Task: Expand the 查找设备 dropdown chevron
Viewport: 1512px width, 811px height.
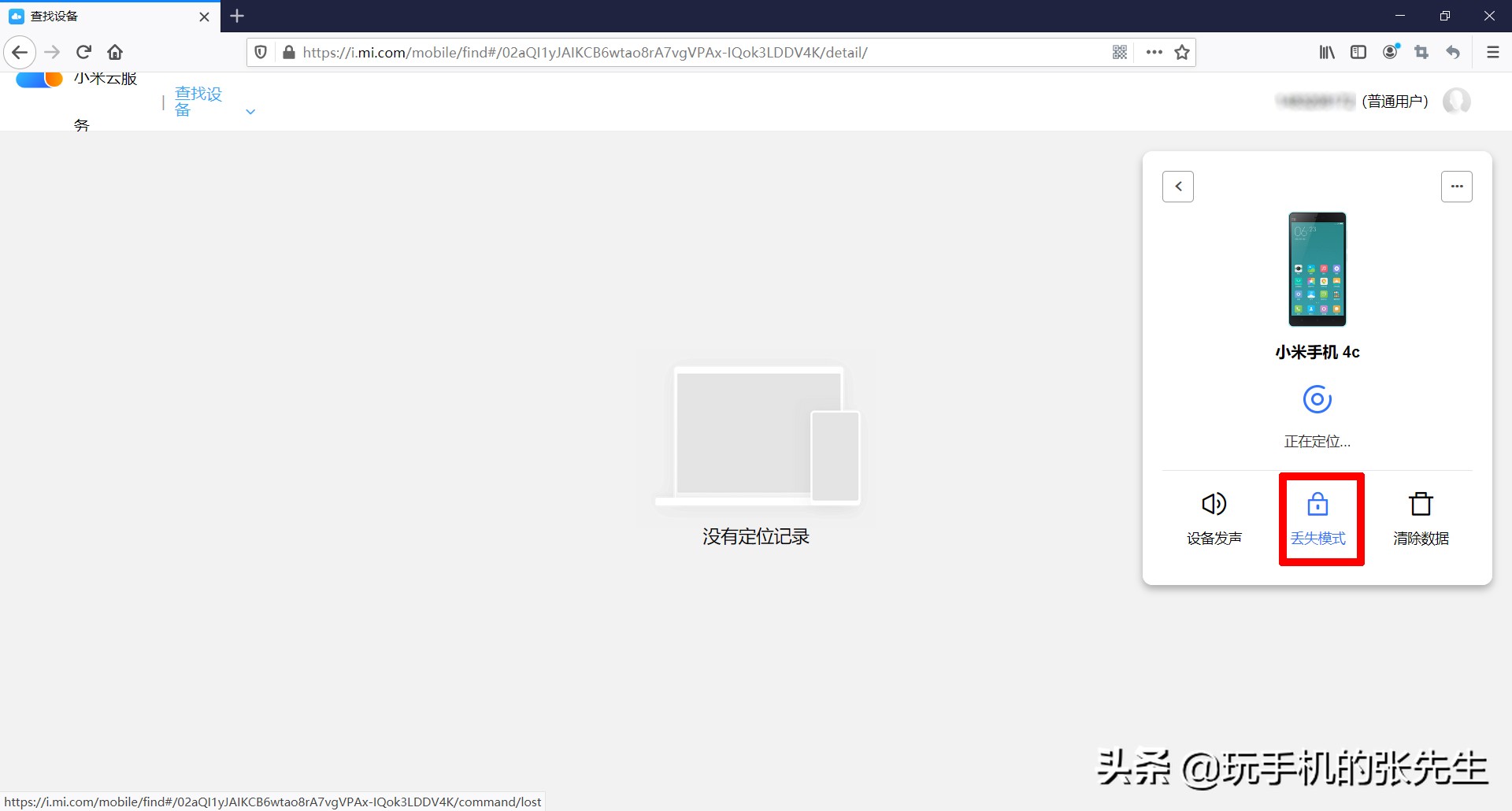Action: coord(250,112)
